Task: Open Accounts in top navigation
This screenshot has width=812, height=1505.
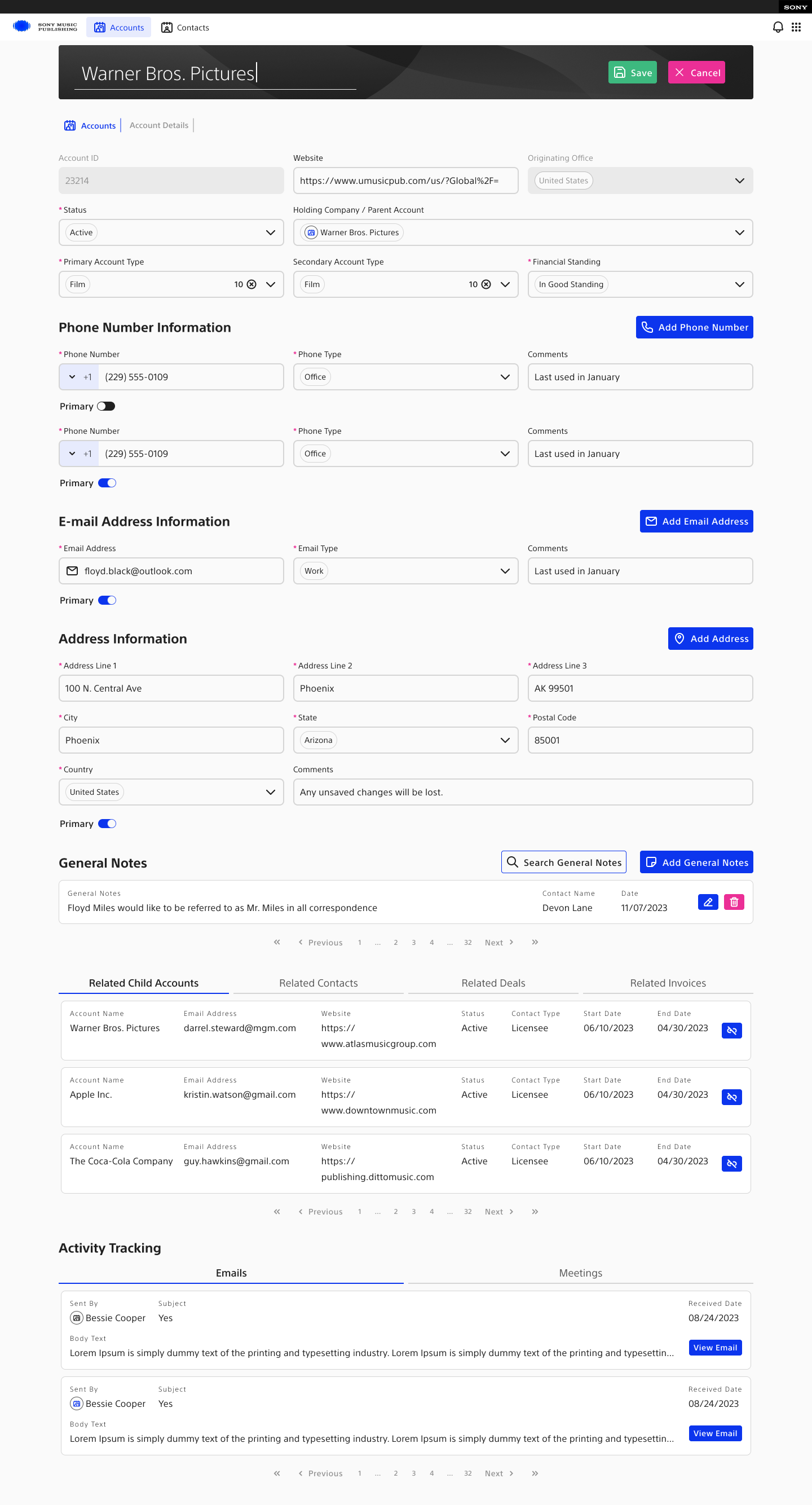Action: pyautogui.click(x=118, y=28)
